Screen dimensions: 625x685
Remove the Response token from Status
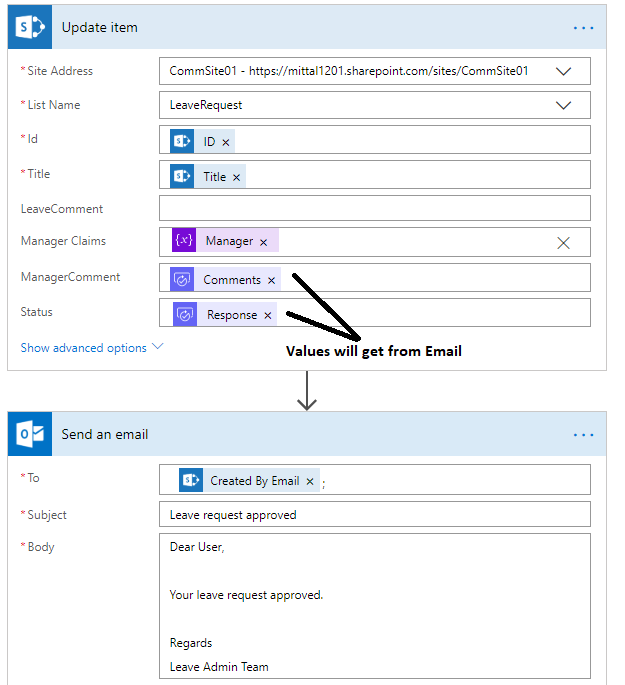(268, 315)
